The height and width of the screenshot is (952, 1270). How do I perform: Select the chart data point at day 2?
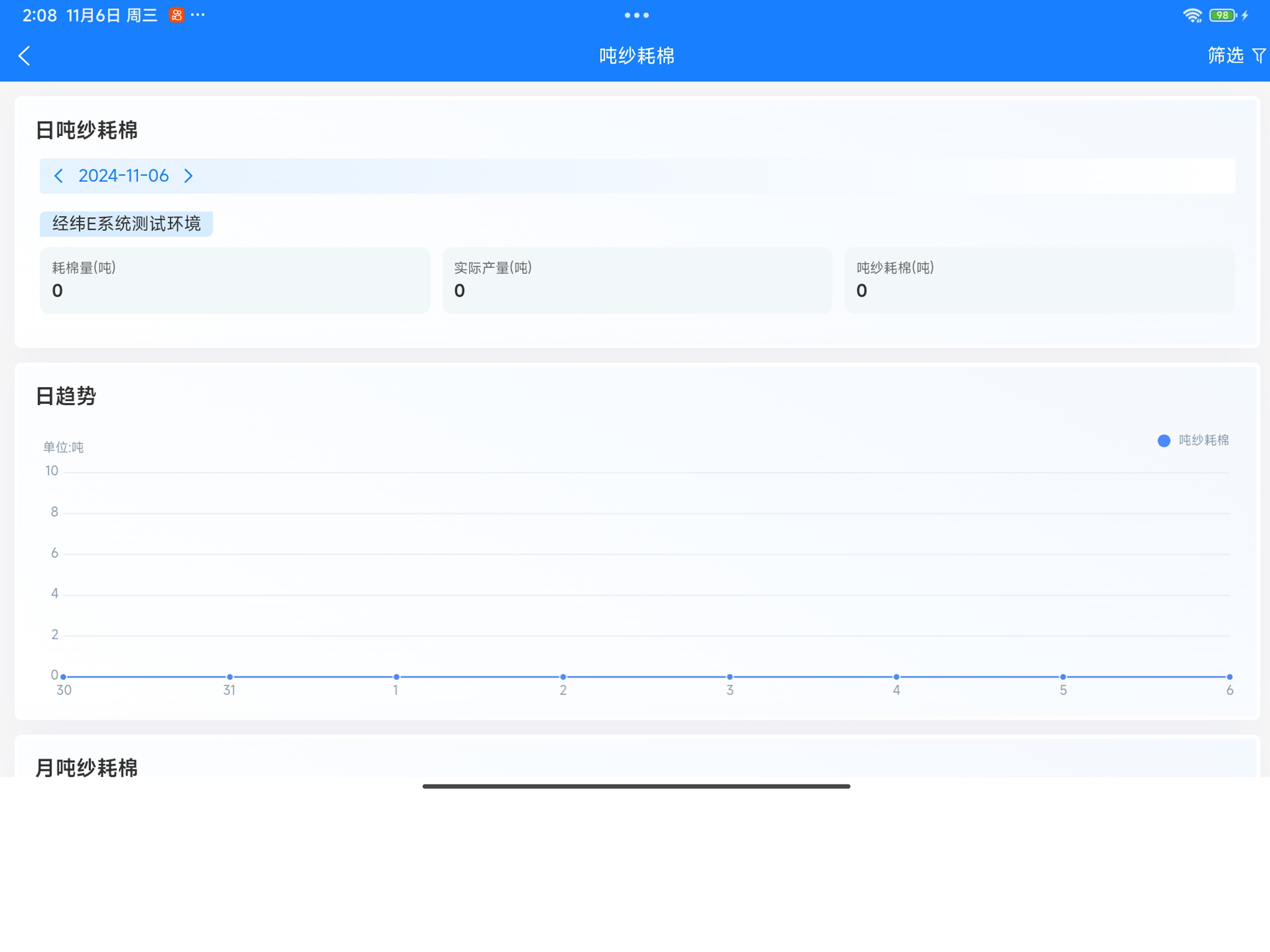[563, 677]
